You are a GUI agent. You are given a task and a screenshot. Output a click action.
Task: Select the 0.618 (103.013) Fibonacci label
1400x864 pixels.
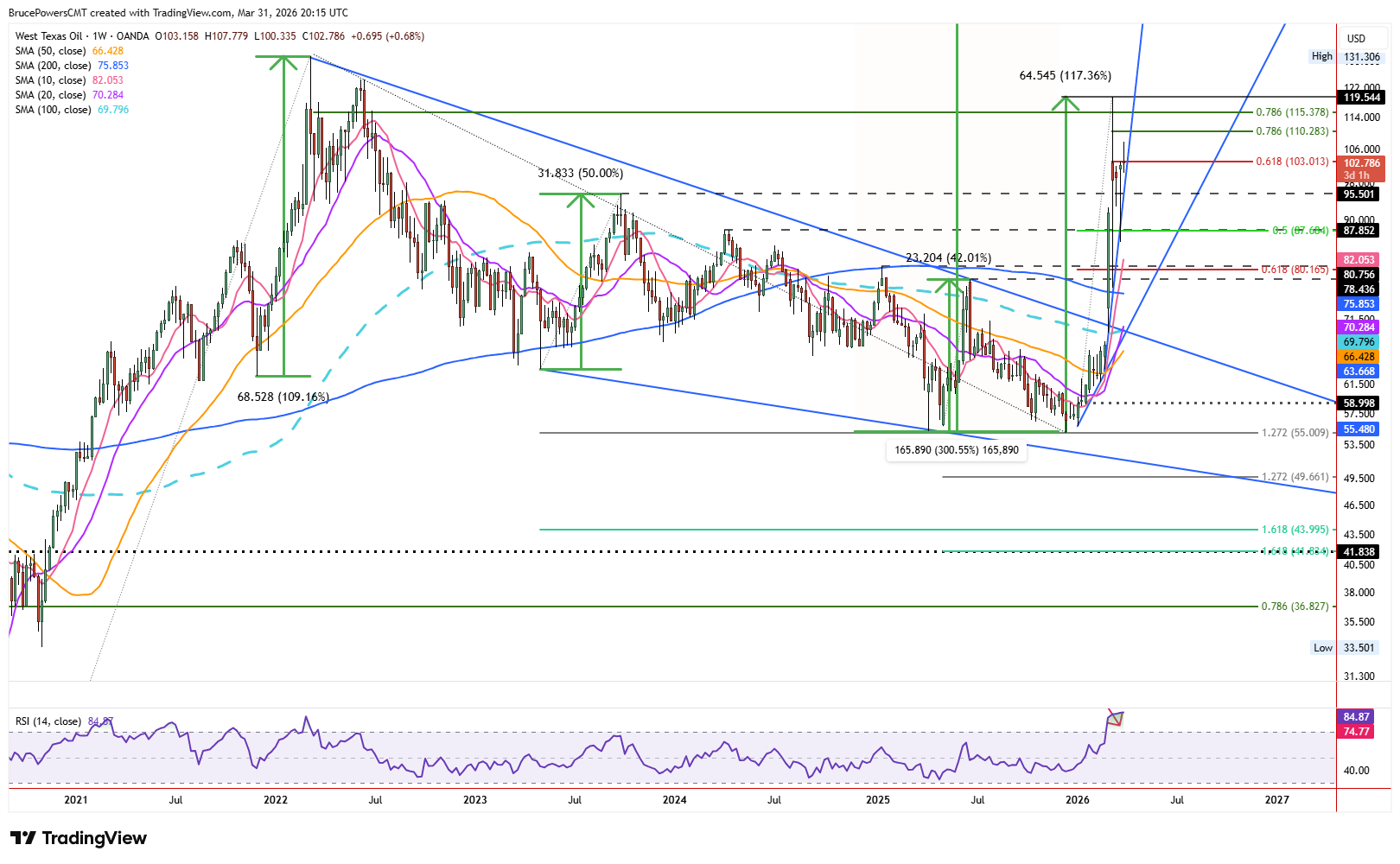(x=1292, y=162)
